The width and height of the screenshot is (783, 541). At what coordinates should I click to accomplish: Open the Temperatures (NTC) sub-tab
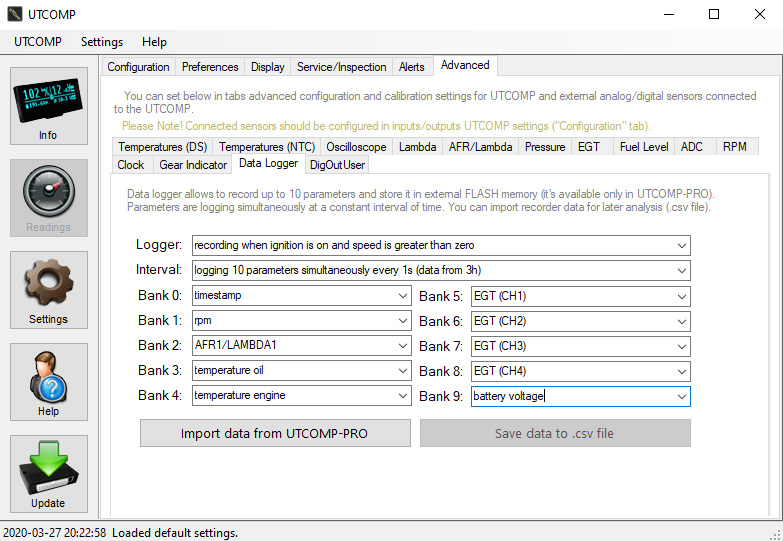pyautogui.click(x=267, y=147)
